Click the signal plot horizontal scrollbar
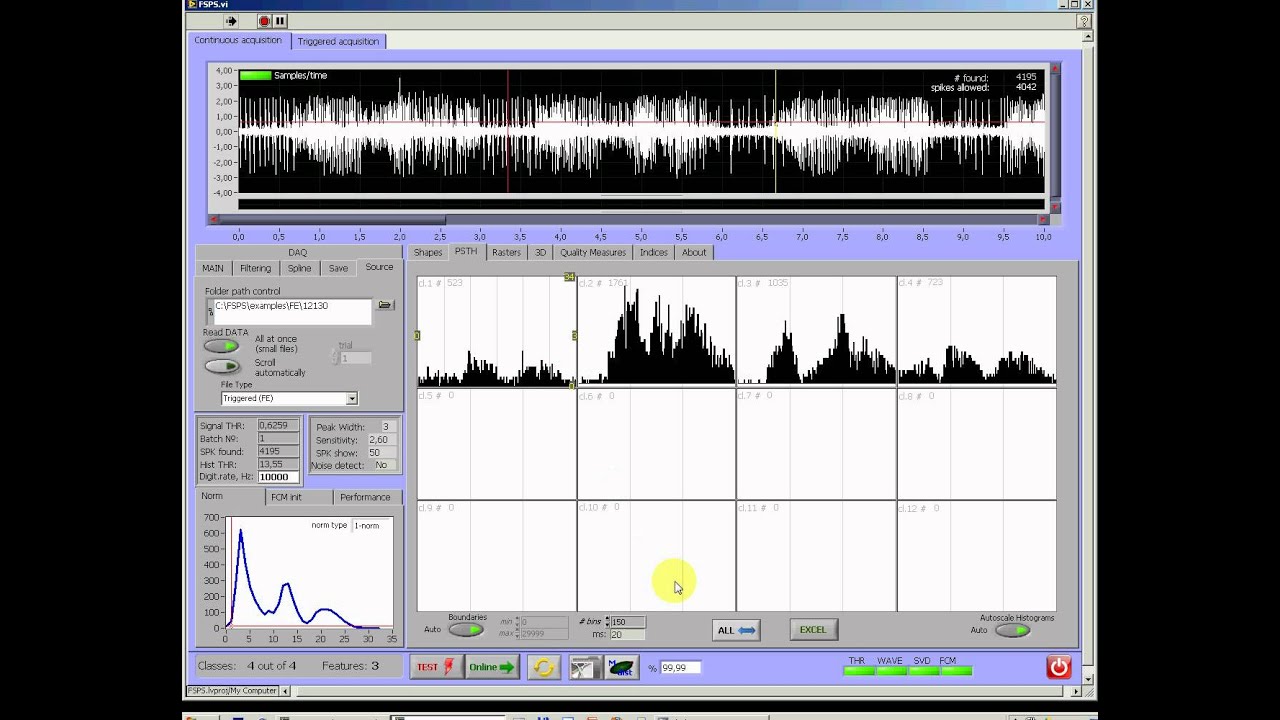Viewport: 1280px width, 720px height. (629, 220)
